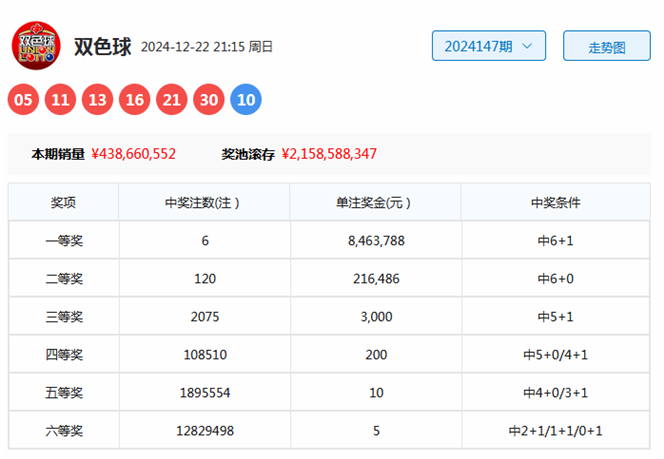This screenshot has width=664, height=459.
Task: Select the 单注奖金(元) column header
Action: (x=375, y=203)
